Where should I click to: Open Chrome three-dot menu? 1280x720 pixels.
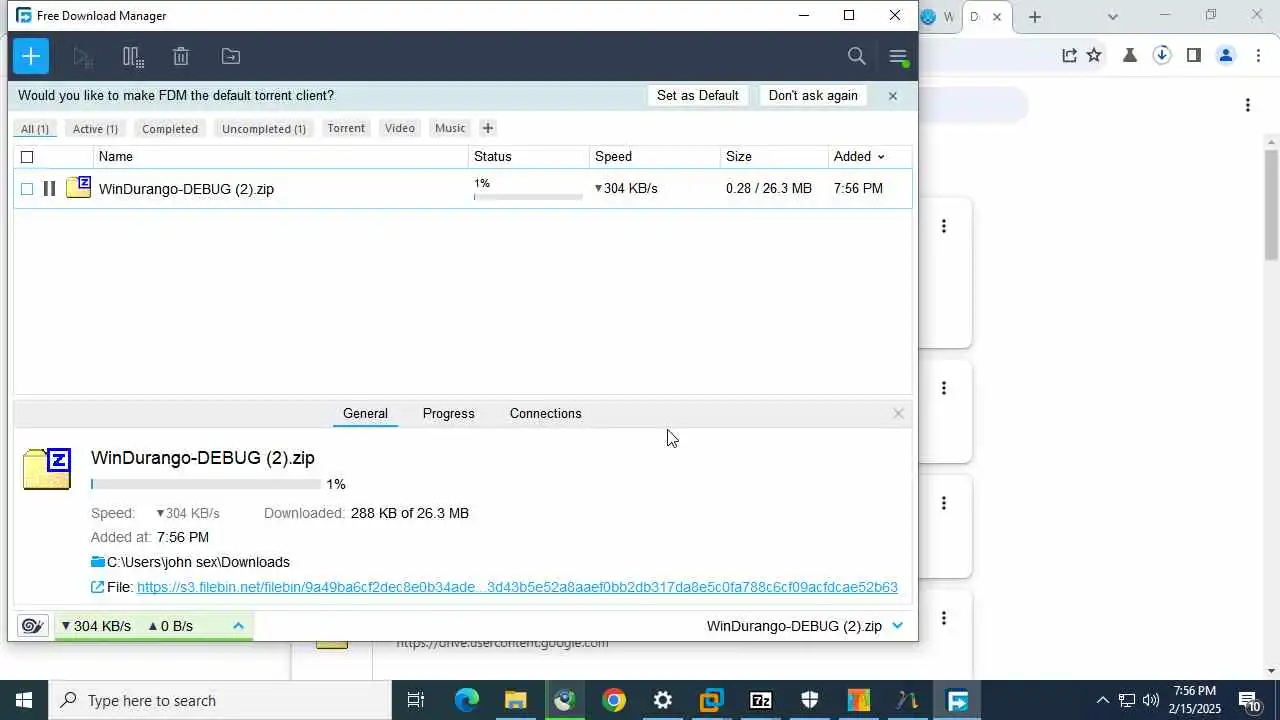click(1258, 55)
